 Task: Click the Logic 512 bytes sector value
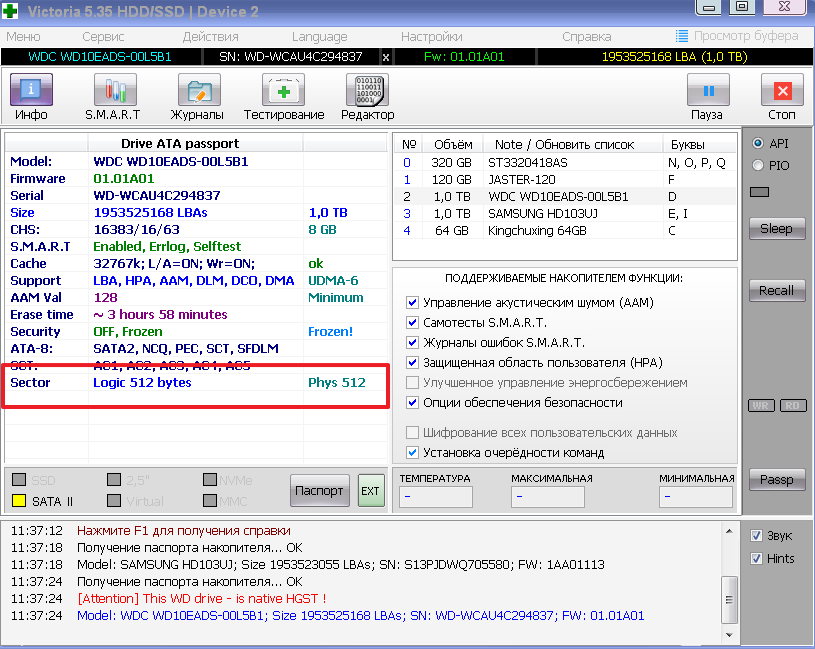(142, 382)
